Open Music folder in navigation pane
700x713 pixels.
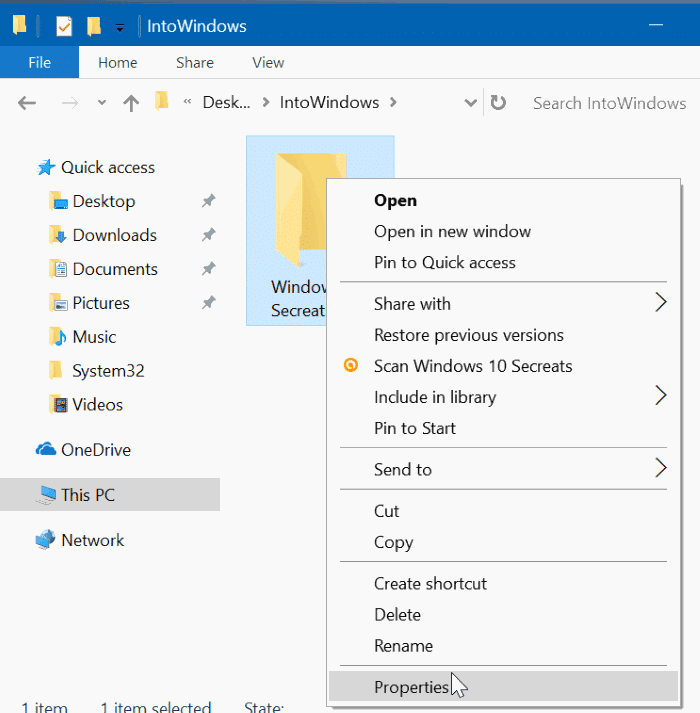click(x=94, y=337)
